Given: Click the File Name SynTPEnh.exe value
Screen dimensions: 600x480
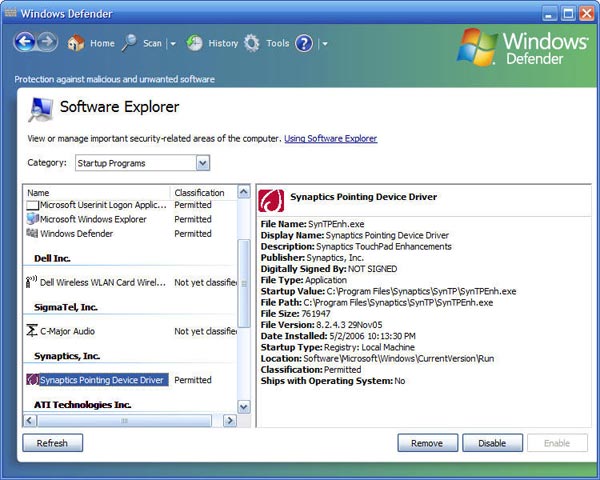Looking at the screenshot, I should [x=336, y=224].
